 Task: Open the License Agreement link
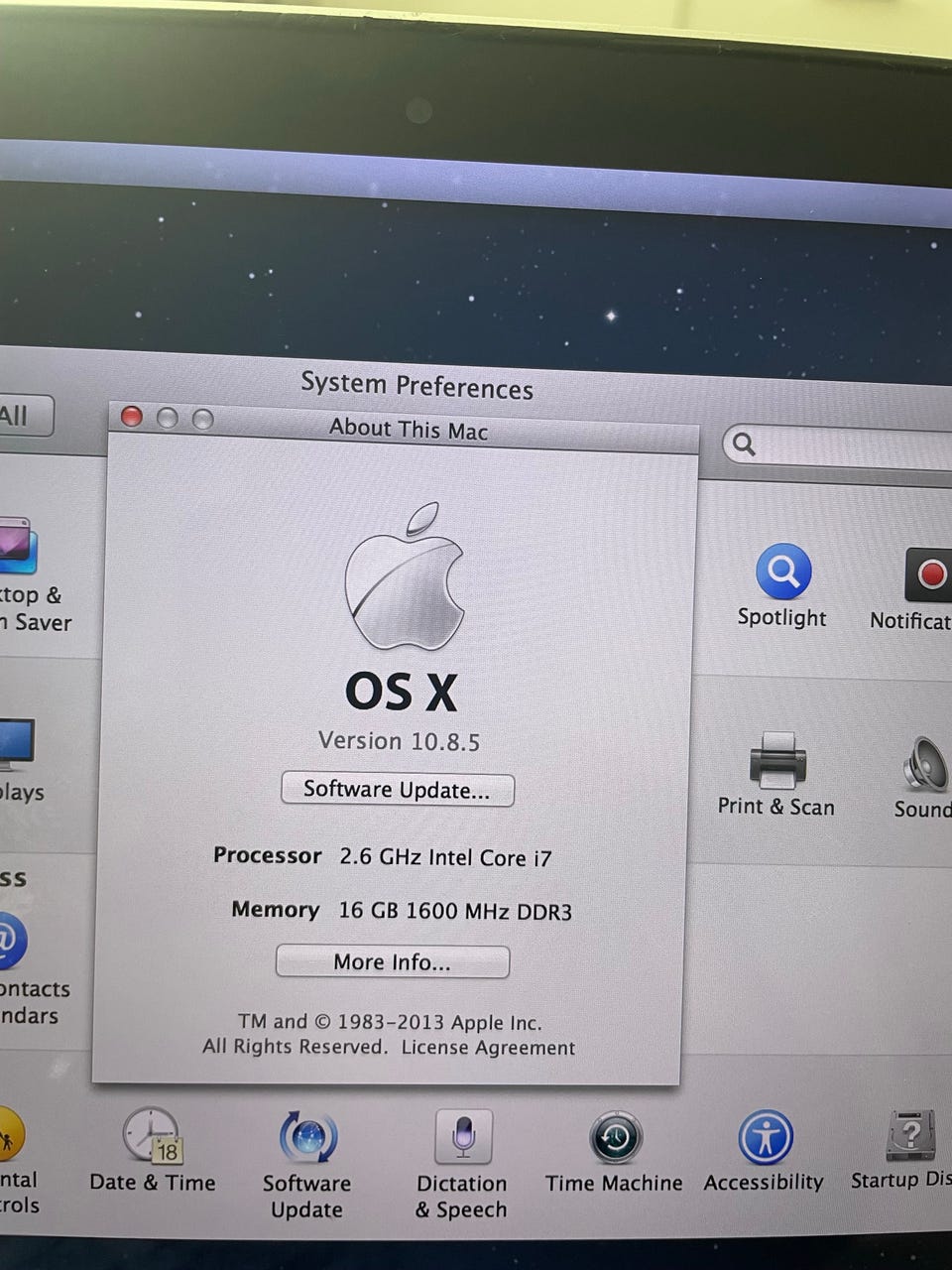[x=488, y=1048]
